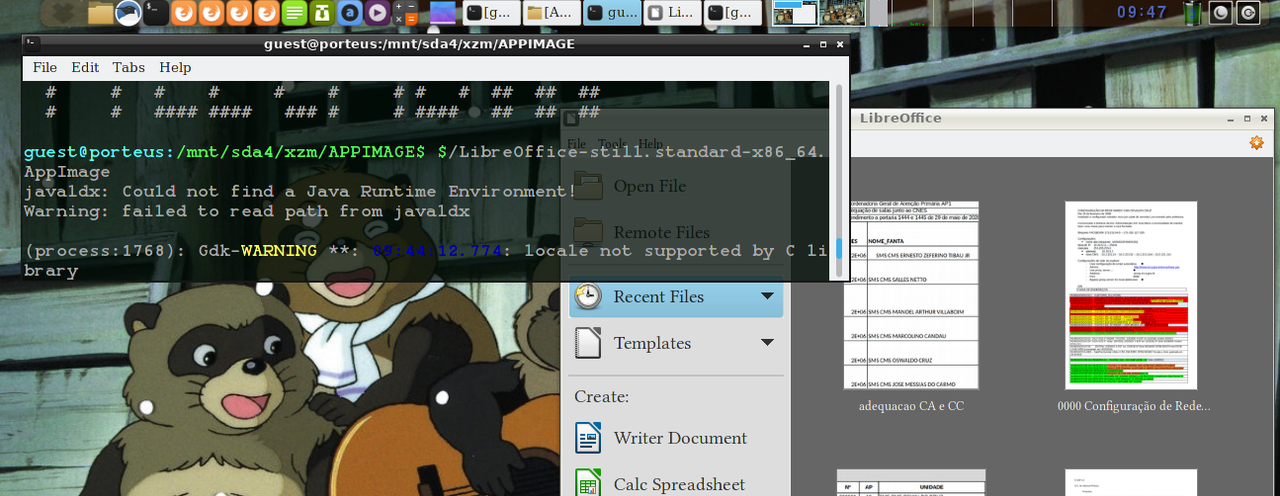The image size is (1280, 496).
Task: Switch to second workspace in pager
Action: (x=842, y=13)
